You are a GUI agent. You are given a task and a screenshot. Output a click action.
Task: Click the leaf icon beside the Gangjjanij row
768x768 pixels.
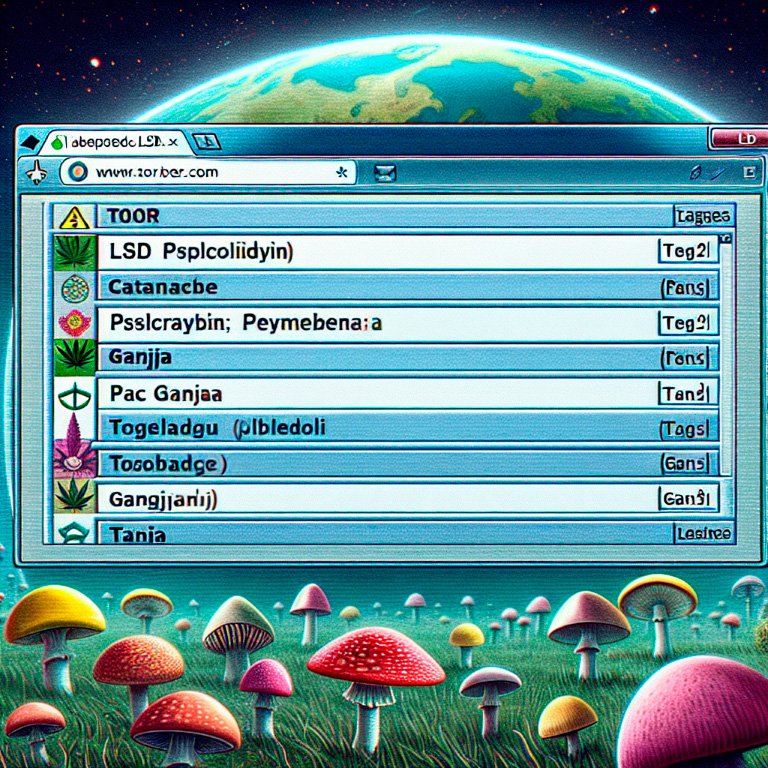click(x=74, y=496)
